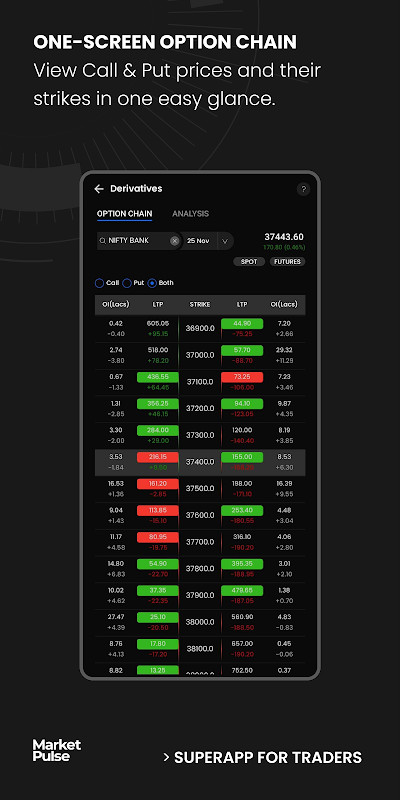Tap the red call LTP 80.95
The image size is (400, 800).
point(158,537)
